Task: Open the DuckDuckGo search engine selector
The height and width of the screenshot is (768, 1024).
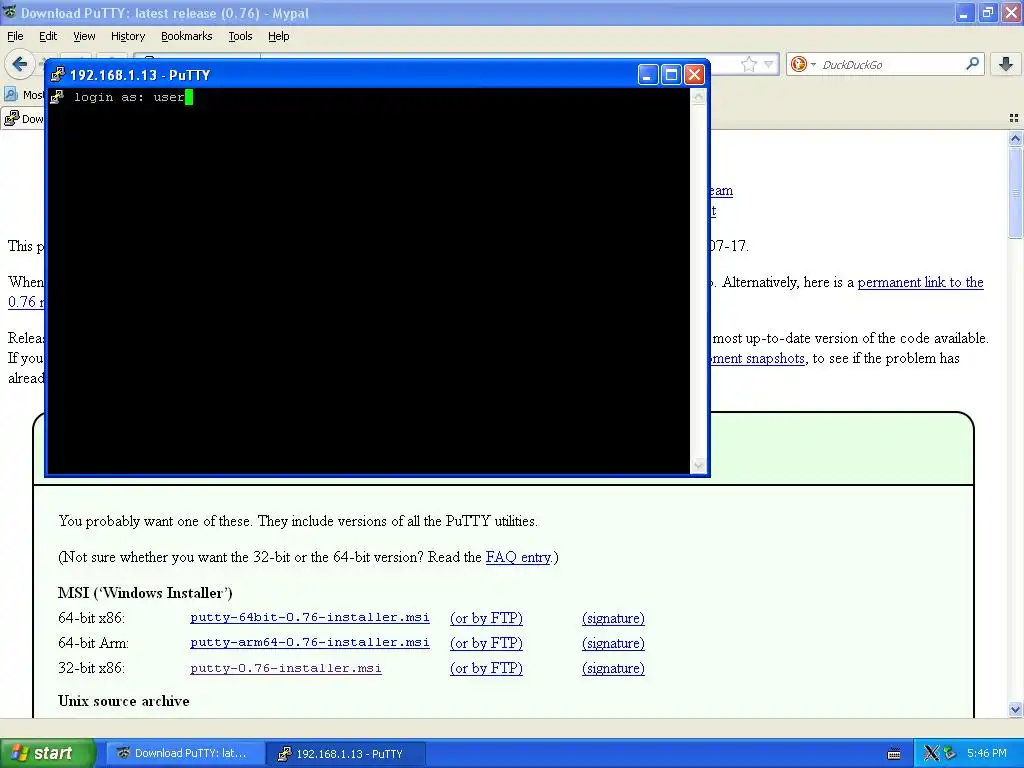Action: click(803, 64)
